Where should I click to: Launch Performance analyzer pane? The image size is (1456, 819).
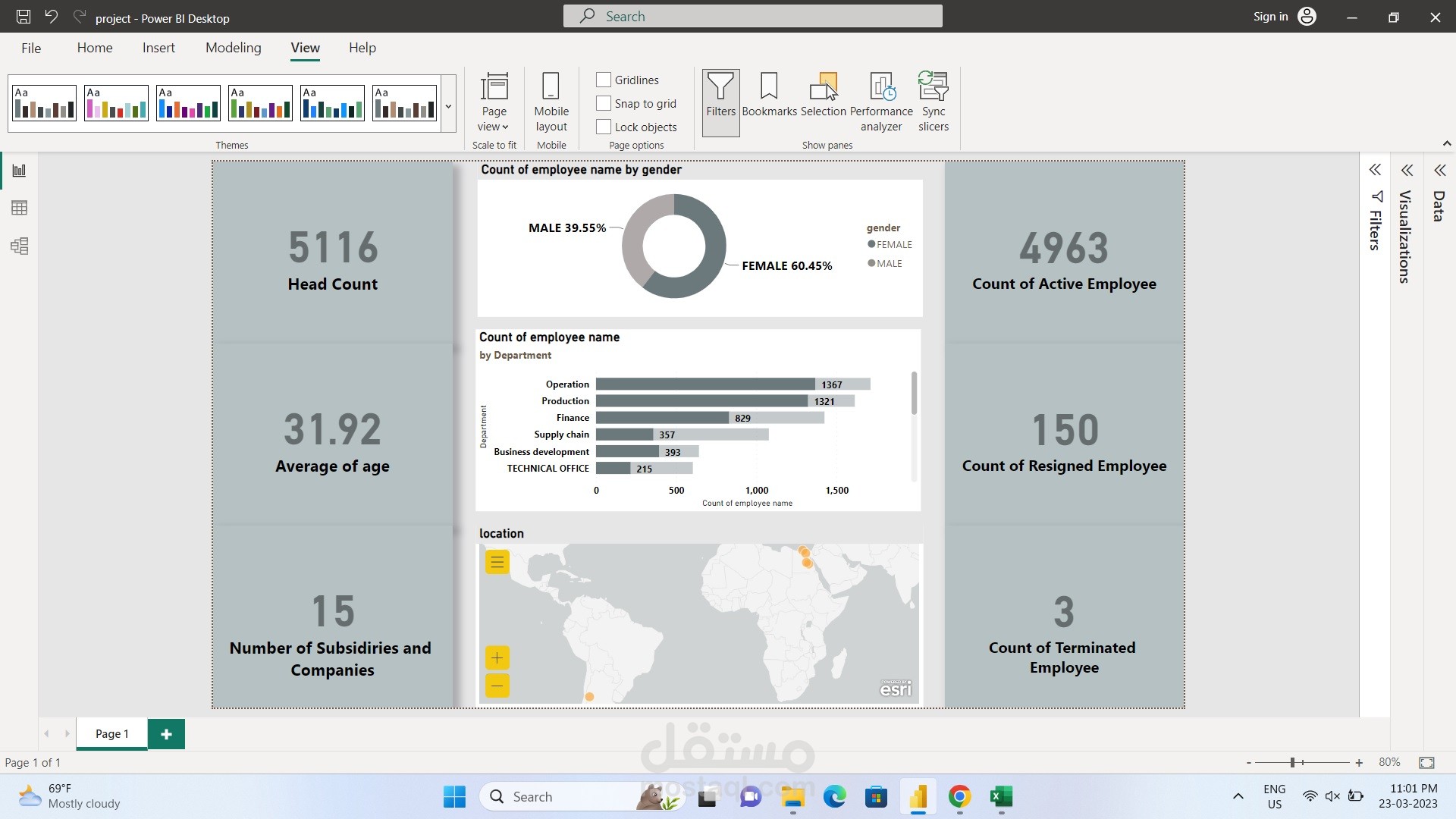click(881, 102)
